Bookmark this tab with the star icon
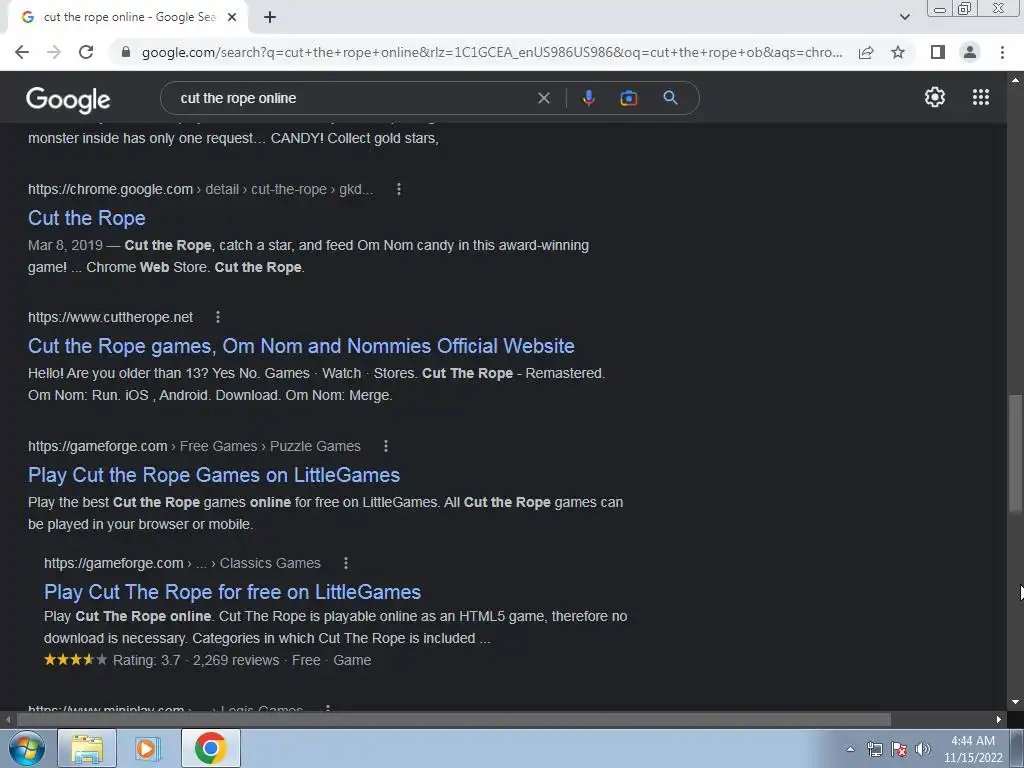1024x768 pixels. 898,52
